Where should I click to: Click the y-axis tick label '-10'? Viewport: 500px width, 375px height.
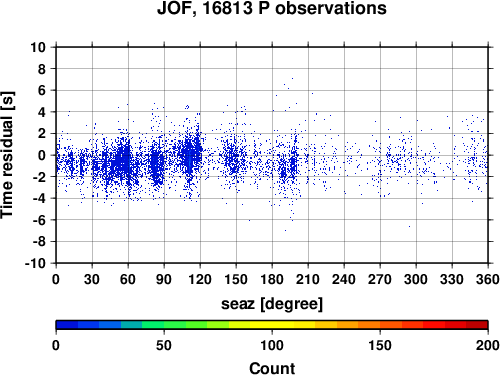[36, 263]
